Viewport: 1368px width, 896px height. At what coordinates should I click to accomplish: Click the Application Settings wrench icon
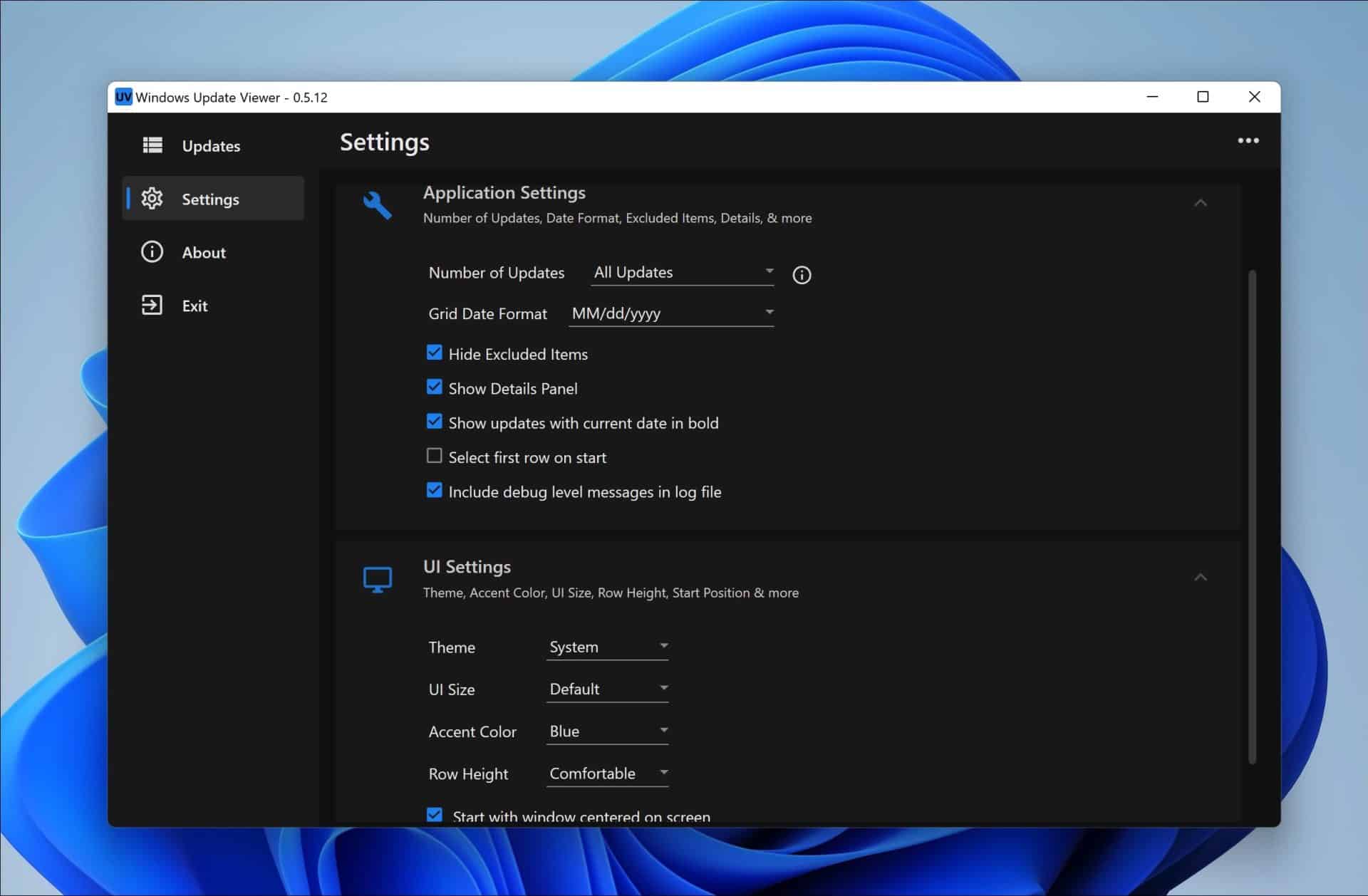coord(377,205)
